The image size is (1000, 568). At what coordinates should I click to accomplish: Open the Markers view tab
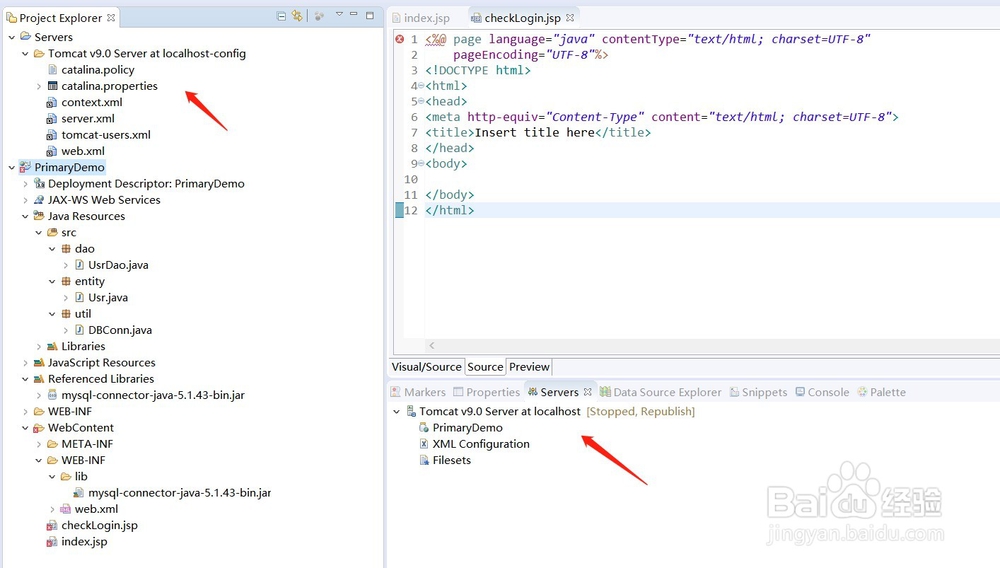[x=418, y=392]
